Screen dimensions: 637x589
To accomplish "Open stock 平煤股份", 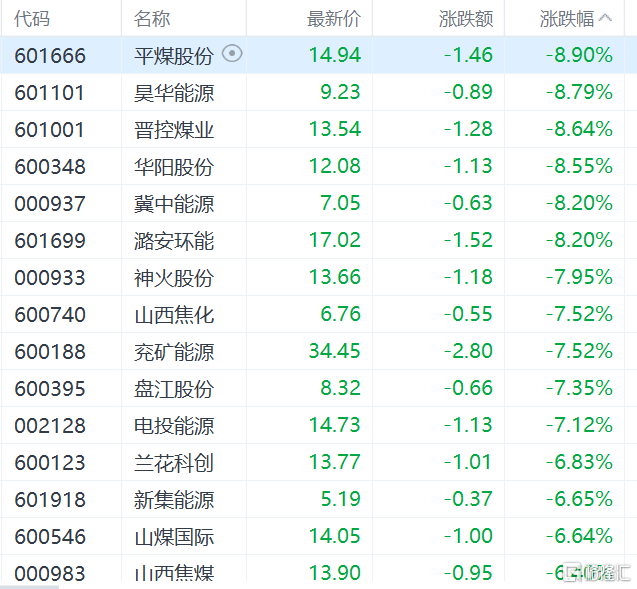I will 174,56.
